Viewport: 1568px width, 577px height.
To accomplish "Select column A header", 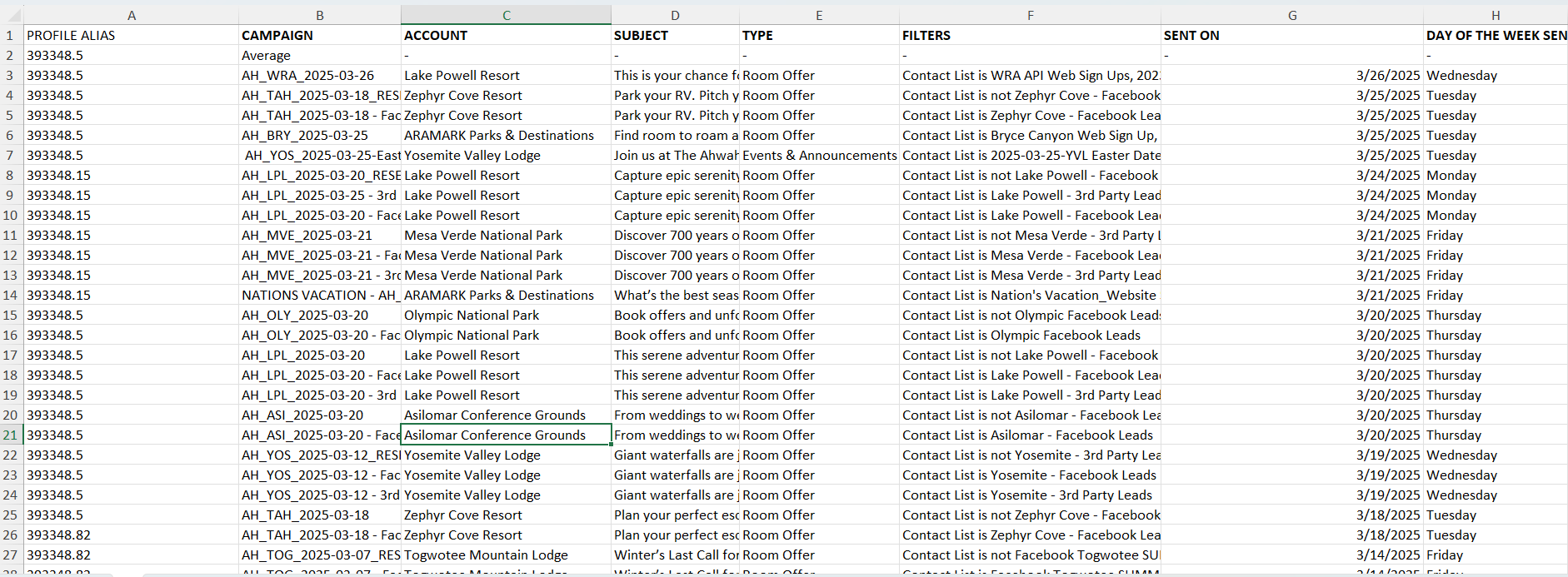I will [131, 15].
